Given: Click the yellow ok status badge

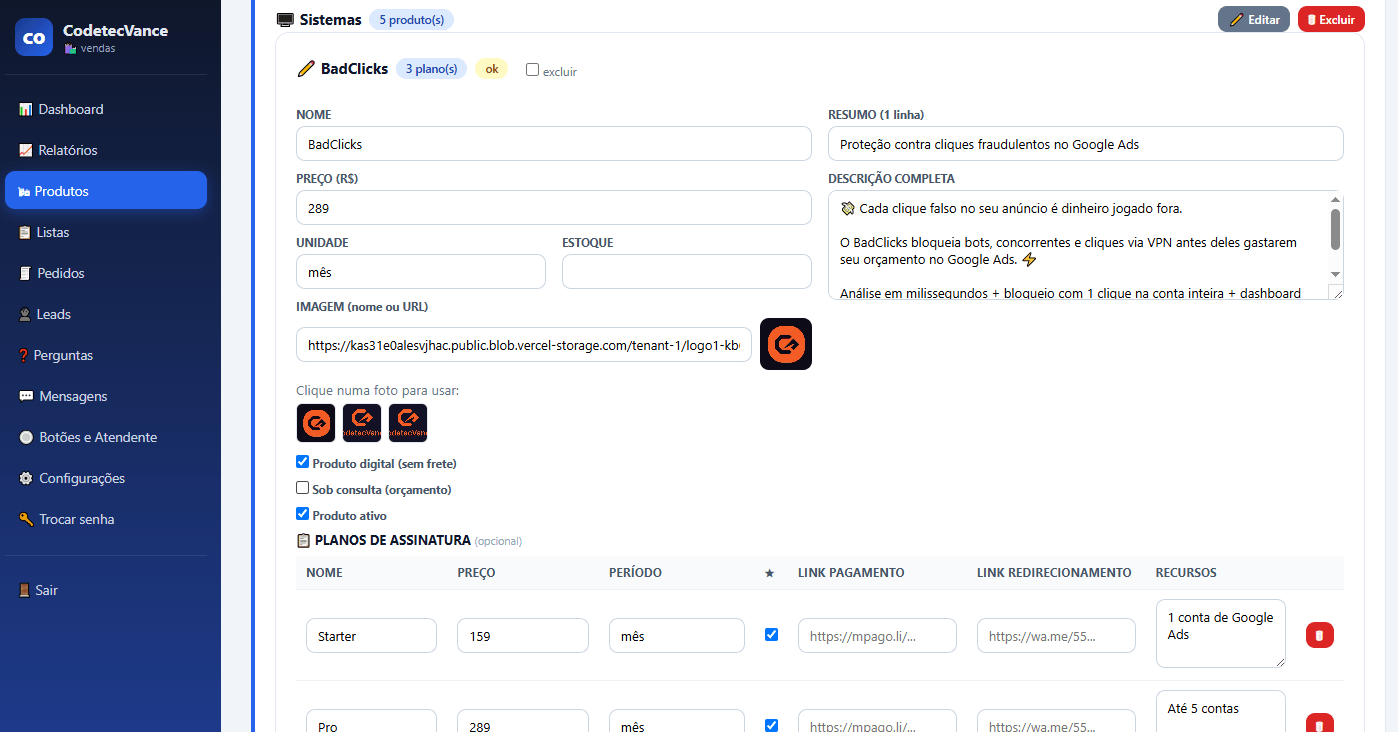Looking at the screenshot, I should tap(491, 69).
